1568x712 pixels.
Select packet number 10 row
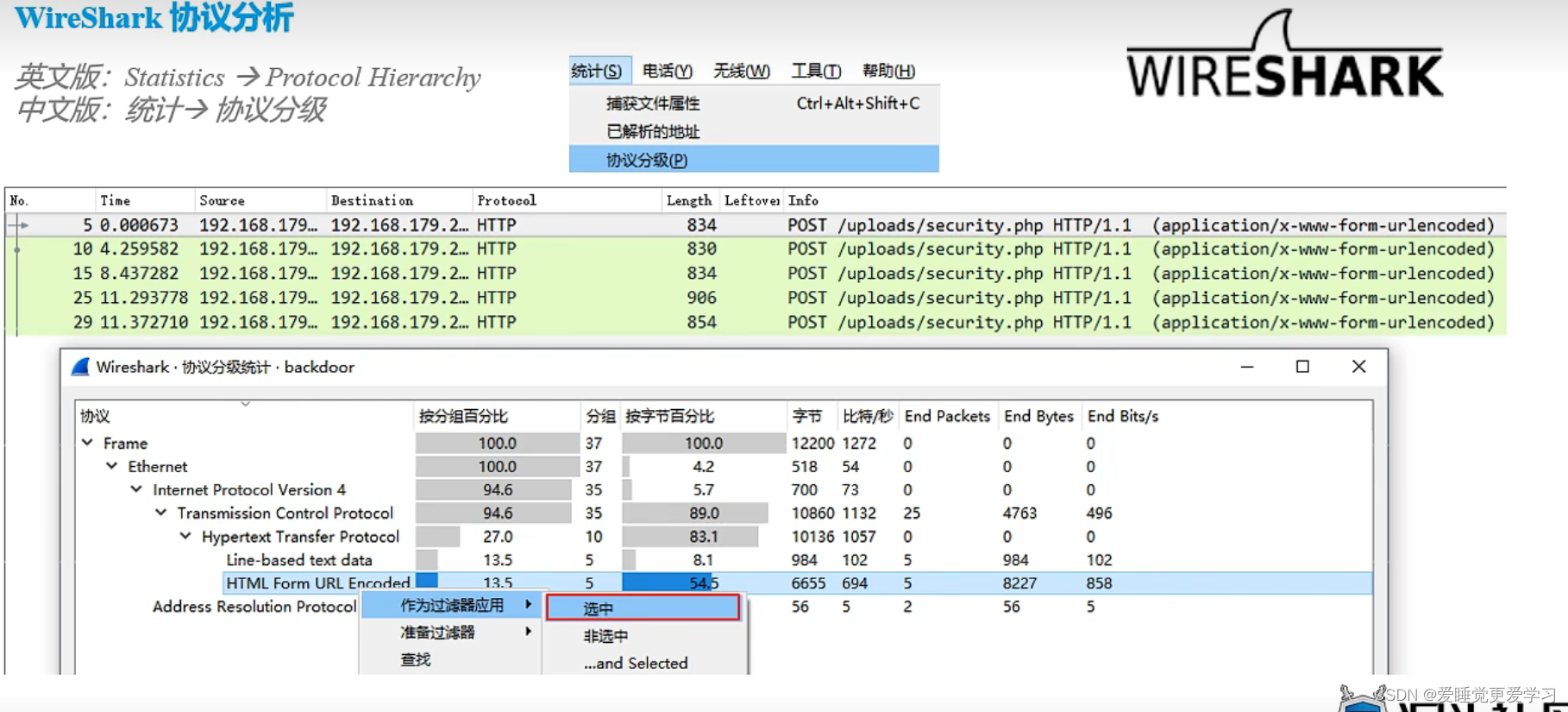click(756, 249)
